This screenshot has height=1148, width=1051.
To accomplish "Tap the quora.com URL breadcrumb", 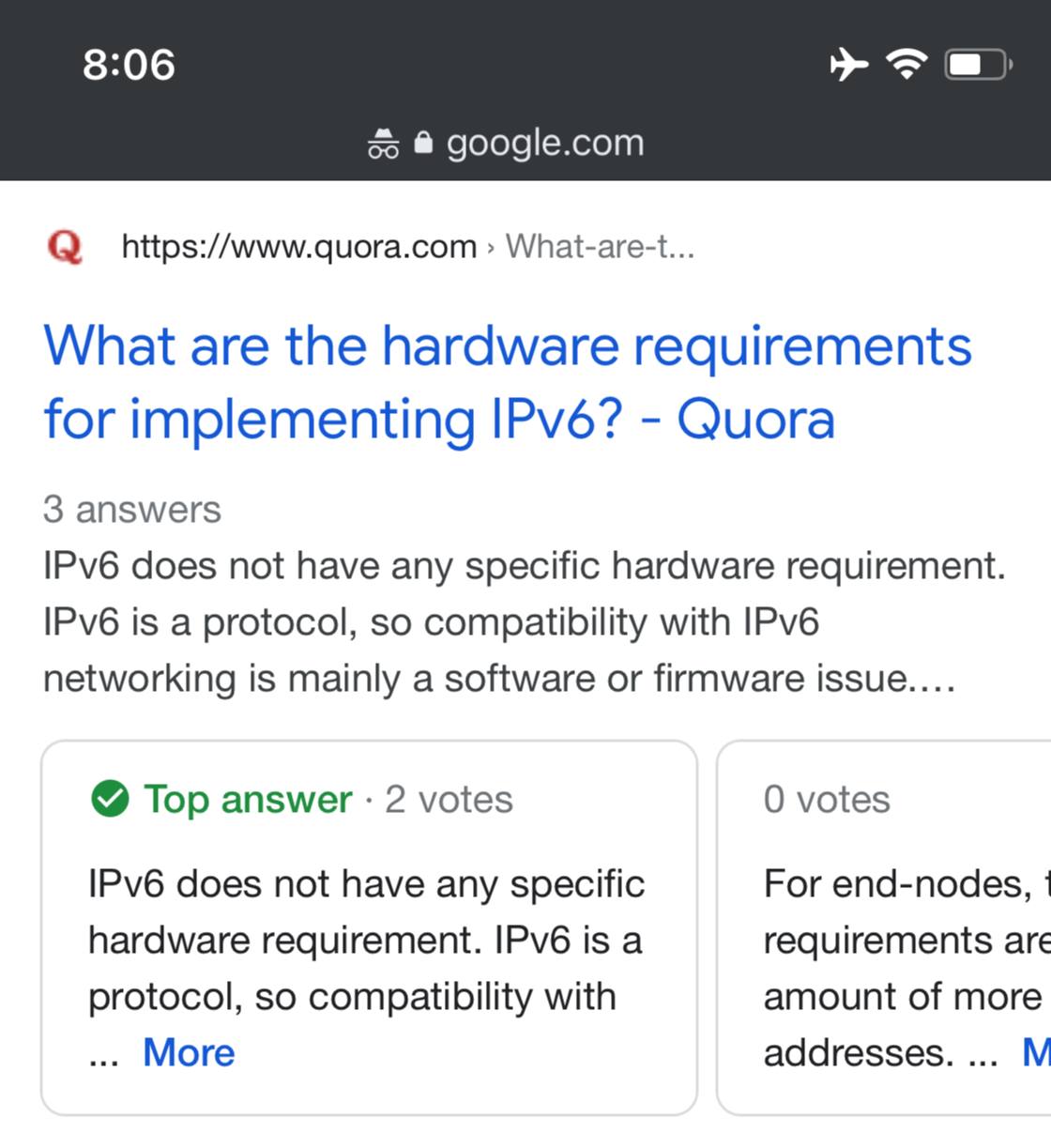I will click(x=299, y=247).
